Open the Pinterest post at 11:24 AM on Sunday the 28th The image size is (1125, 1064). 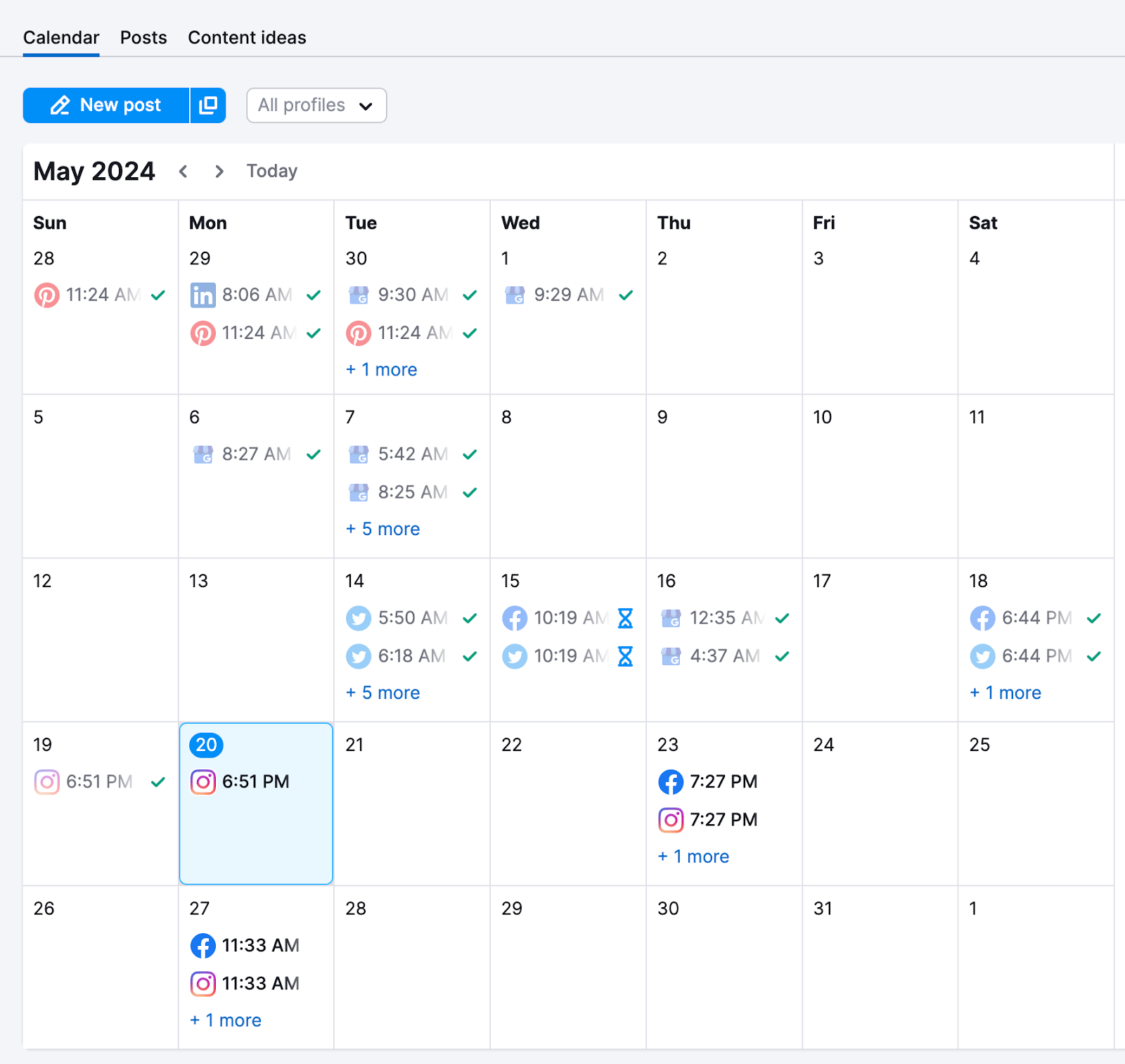point(100,295)
